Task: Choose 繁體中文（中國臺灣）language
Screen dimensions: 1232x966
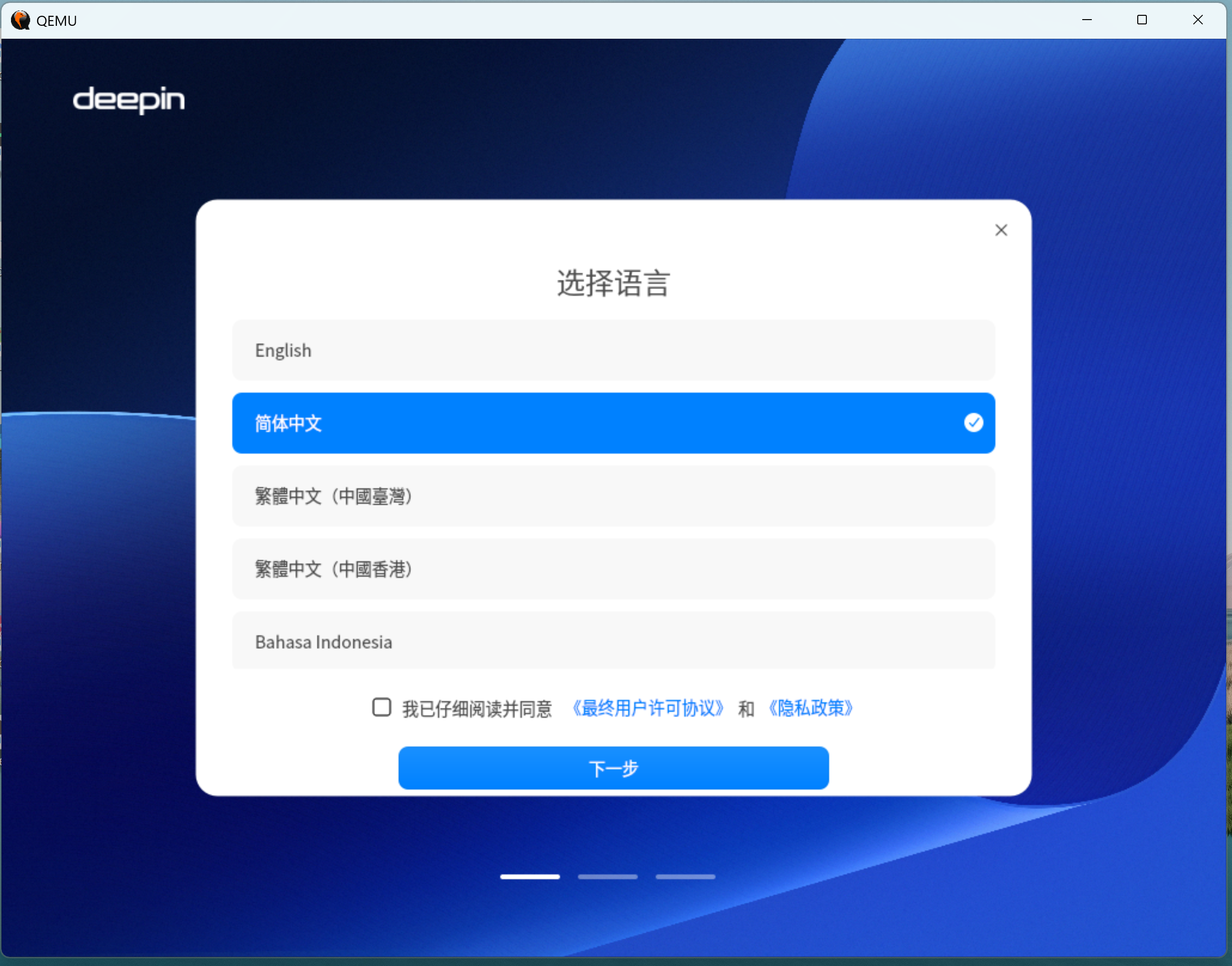Action: pos(613,496)
